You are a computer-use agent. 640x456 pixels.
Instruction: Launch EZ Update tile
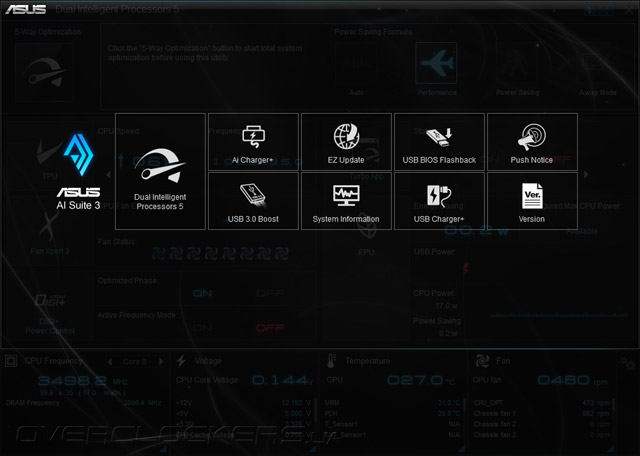tap(347, 142)
